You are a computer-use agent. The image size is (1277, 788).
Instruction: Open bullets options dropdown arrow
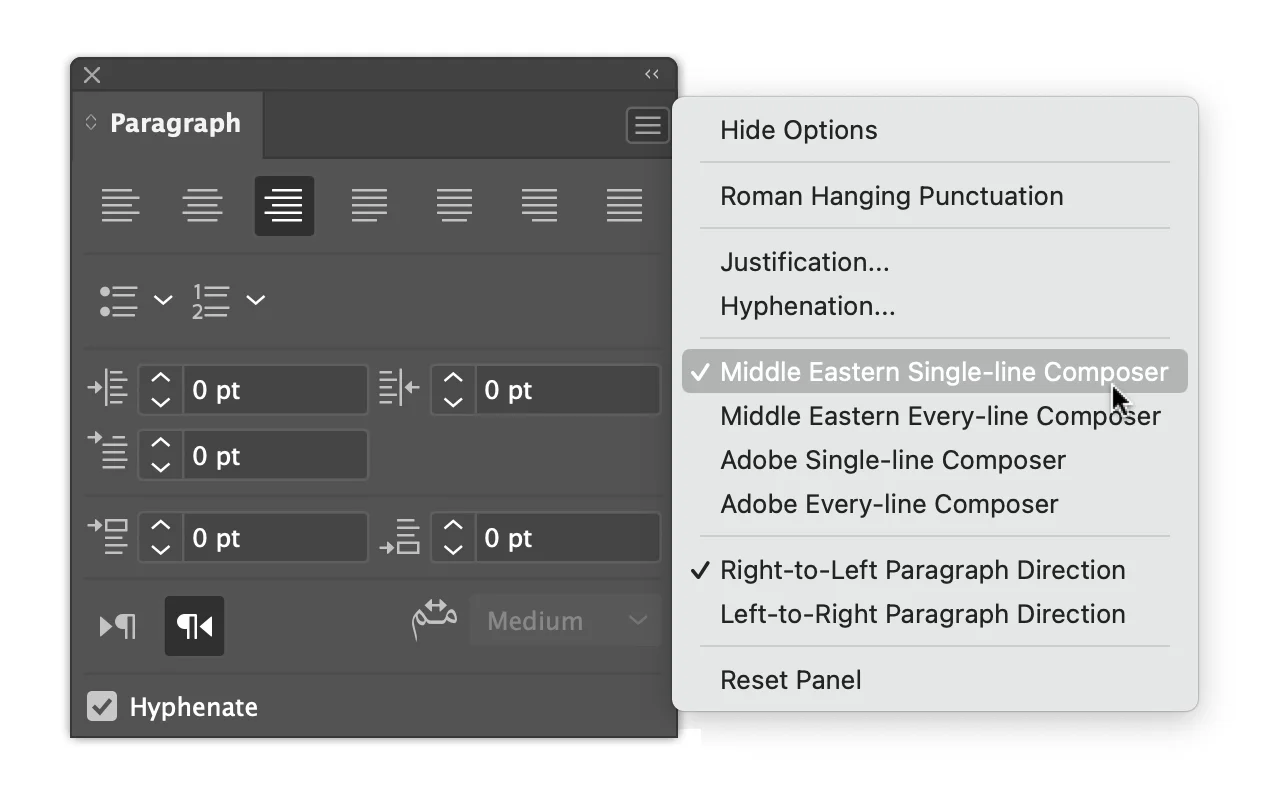163,300
